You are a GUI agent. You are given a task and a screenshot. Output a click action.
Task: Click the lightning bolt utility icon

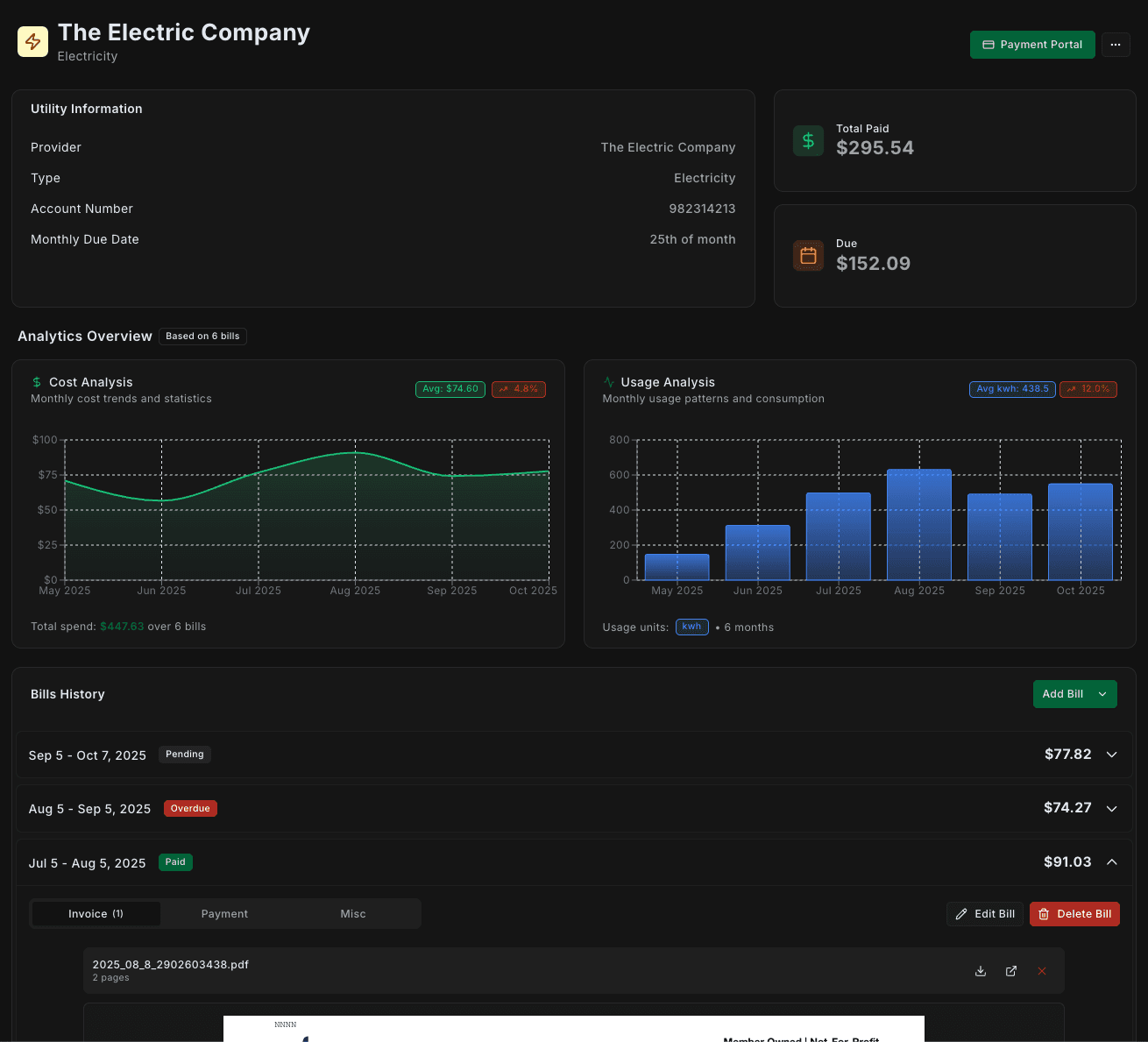(32, 41)
